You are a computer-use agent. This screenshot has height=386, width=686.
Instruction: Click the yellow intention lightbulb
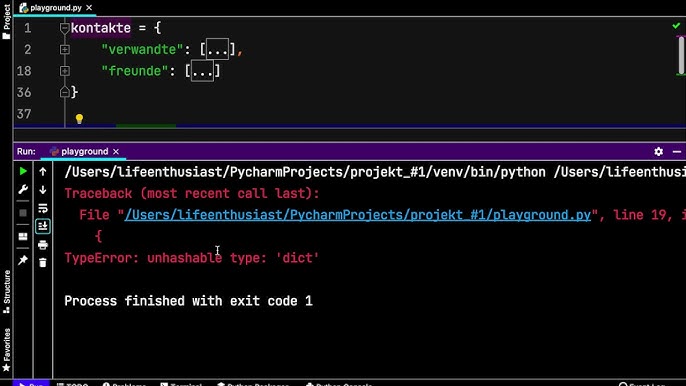[79, 119]
